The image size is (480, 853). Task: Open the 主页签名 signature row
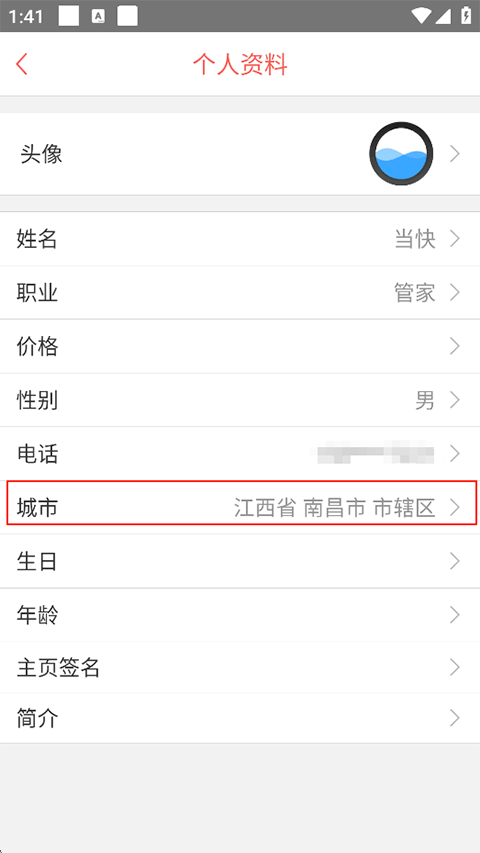click(240, 667)
